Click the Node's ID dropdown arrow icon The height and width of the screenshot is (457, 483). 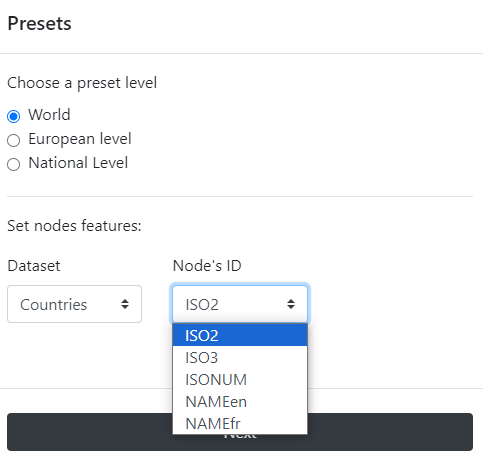pos(291,304)
